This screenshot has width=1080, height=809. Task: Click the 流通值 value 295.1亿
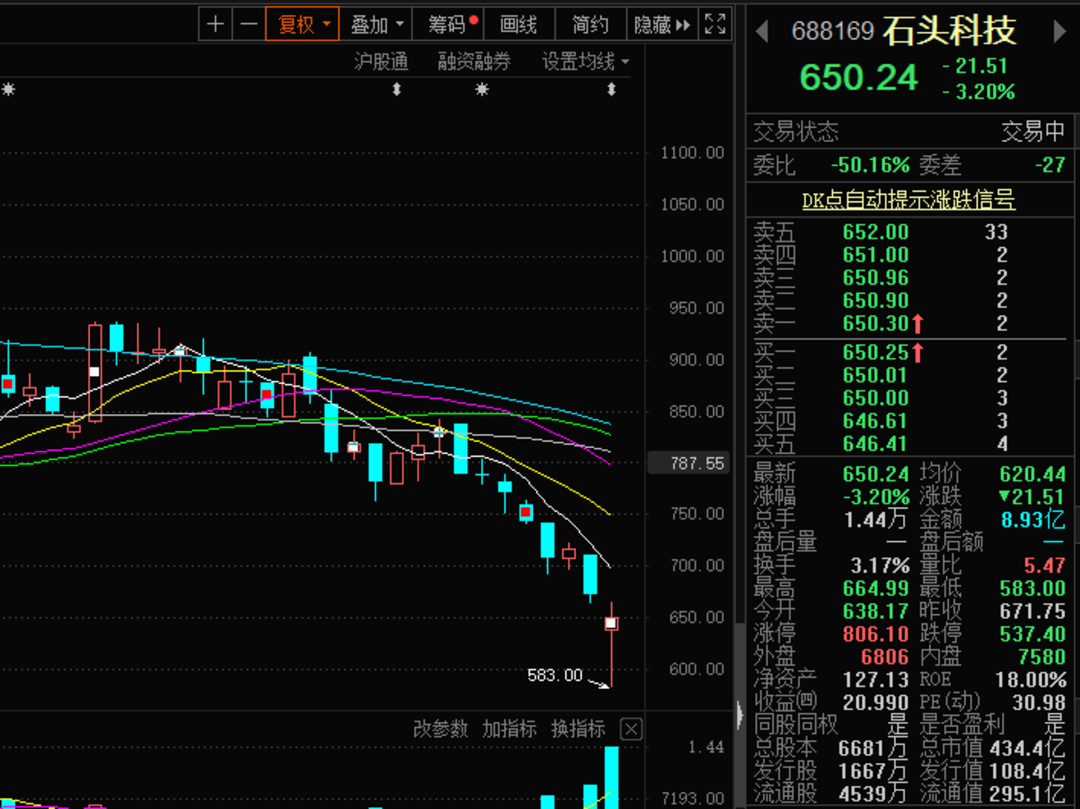[1027, 794]
